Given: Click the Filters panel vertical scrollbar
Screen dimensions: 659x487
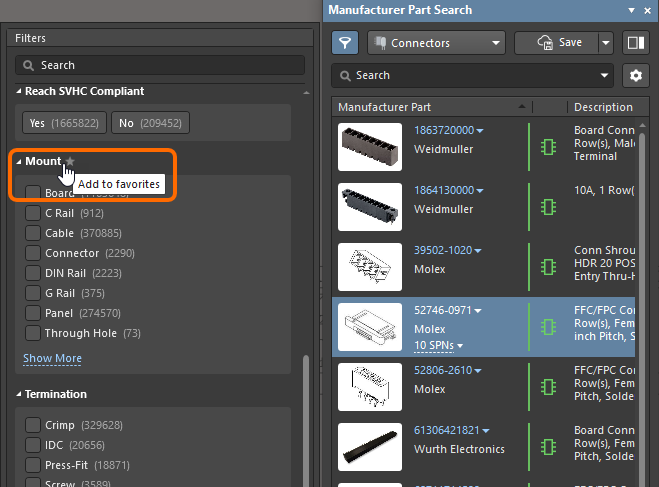Looking at the screenshot, I should click(306, 420).
